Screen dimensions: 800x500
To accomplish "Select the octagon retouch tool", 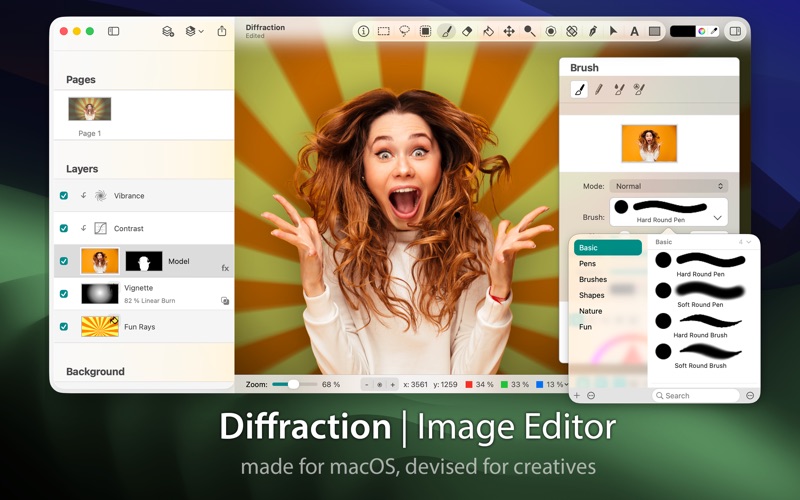I will (551, 31).
